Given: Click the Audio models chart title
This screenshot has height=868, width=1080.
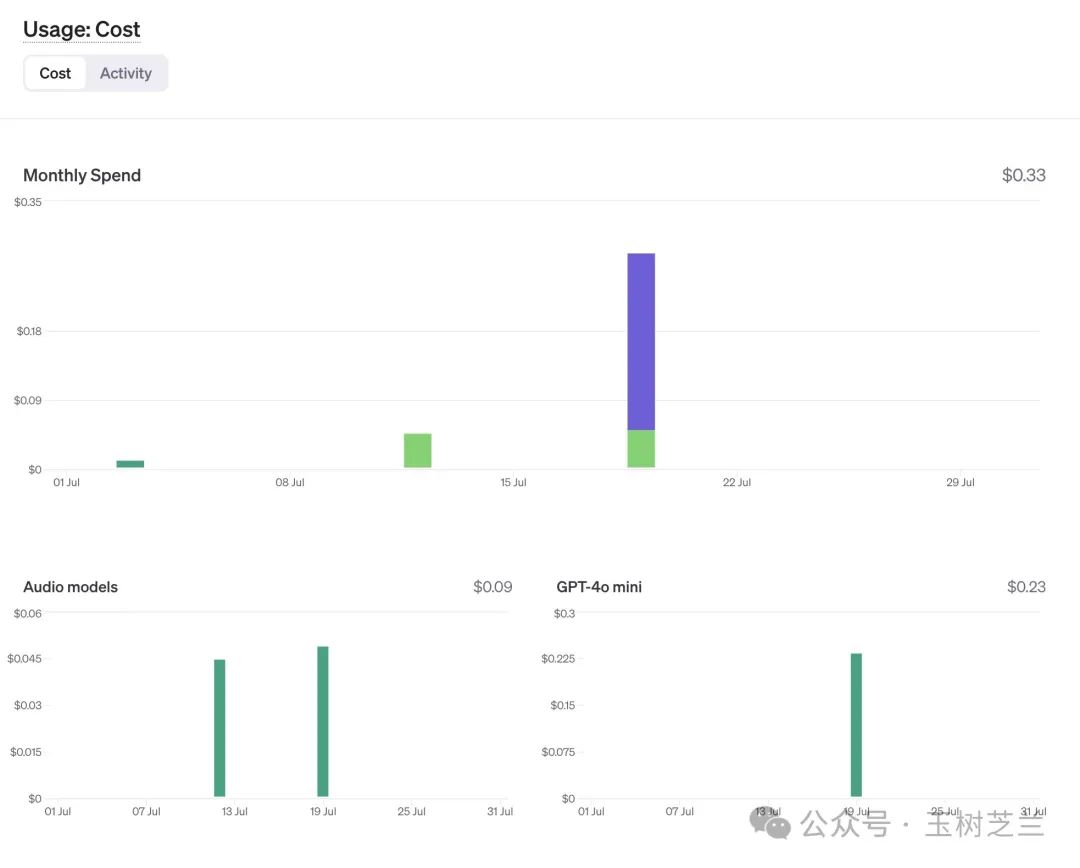Looking at the screenshot, I should click(70, 587).
